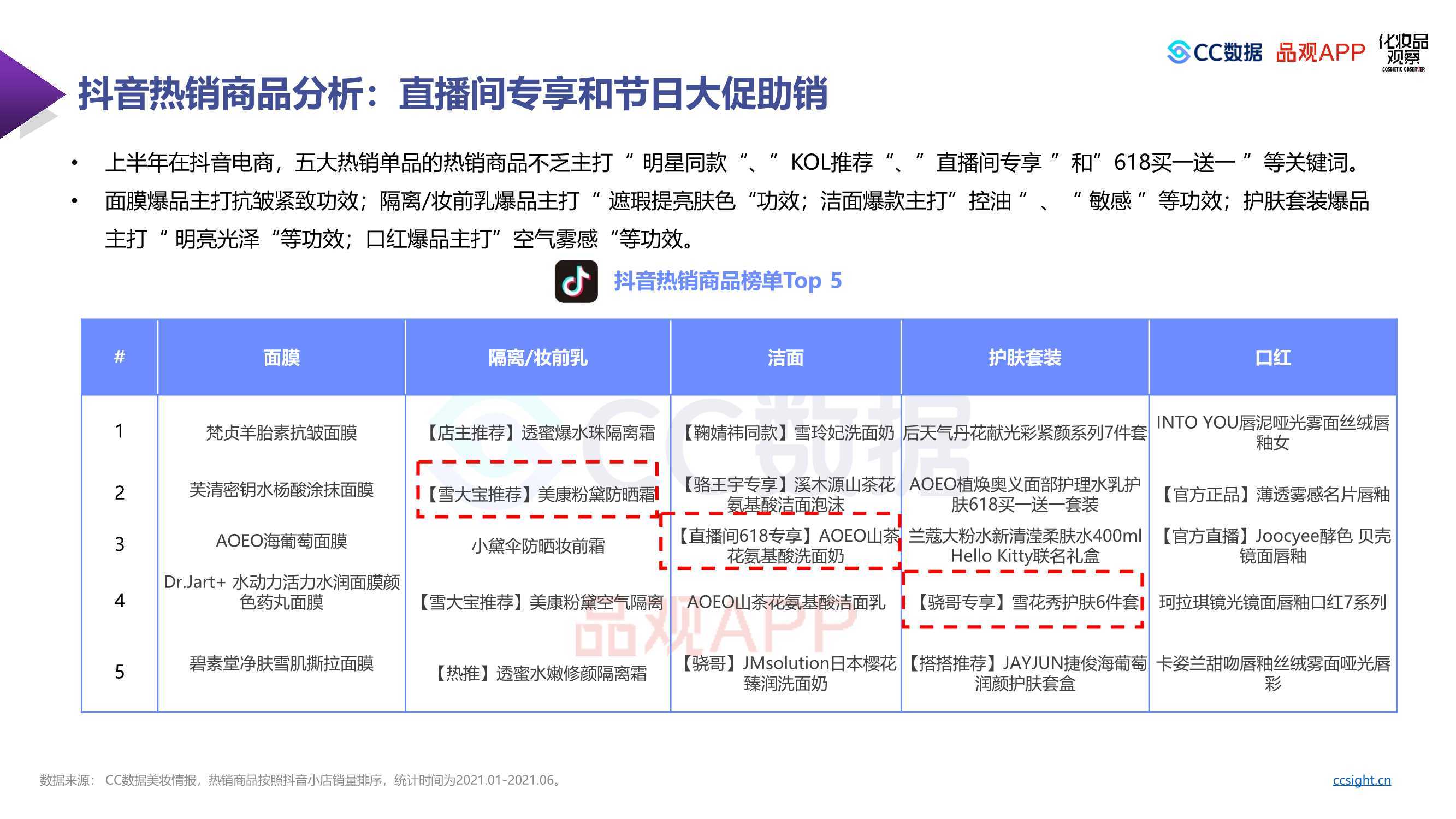
Task: Click the 洁面 column header
Action: 786,357
